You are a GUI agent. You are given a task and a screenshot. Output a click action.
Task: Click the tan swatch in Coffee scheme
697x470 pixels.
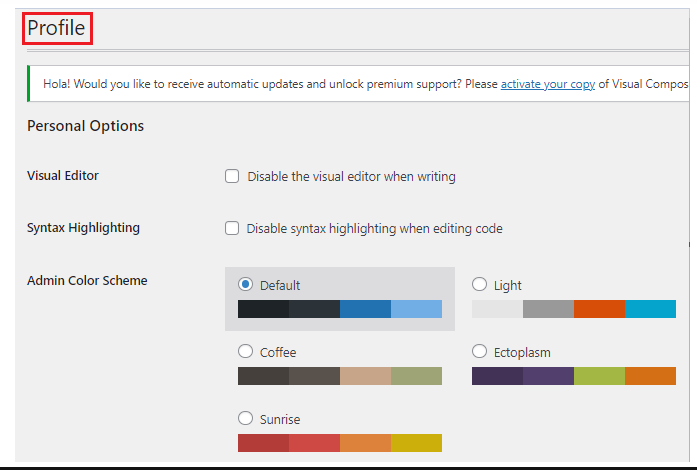coord(365,376)
